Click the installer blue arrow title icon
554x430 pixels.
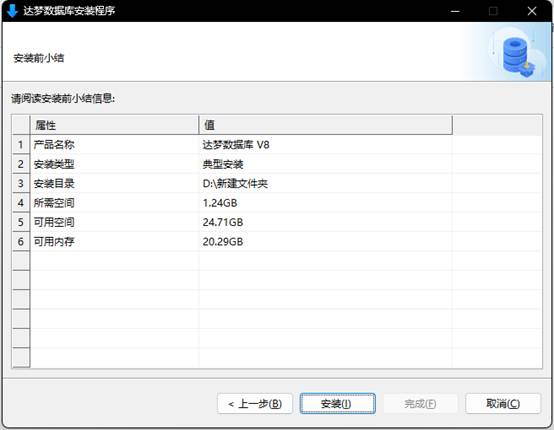pos(12,11)
